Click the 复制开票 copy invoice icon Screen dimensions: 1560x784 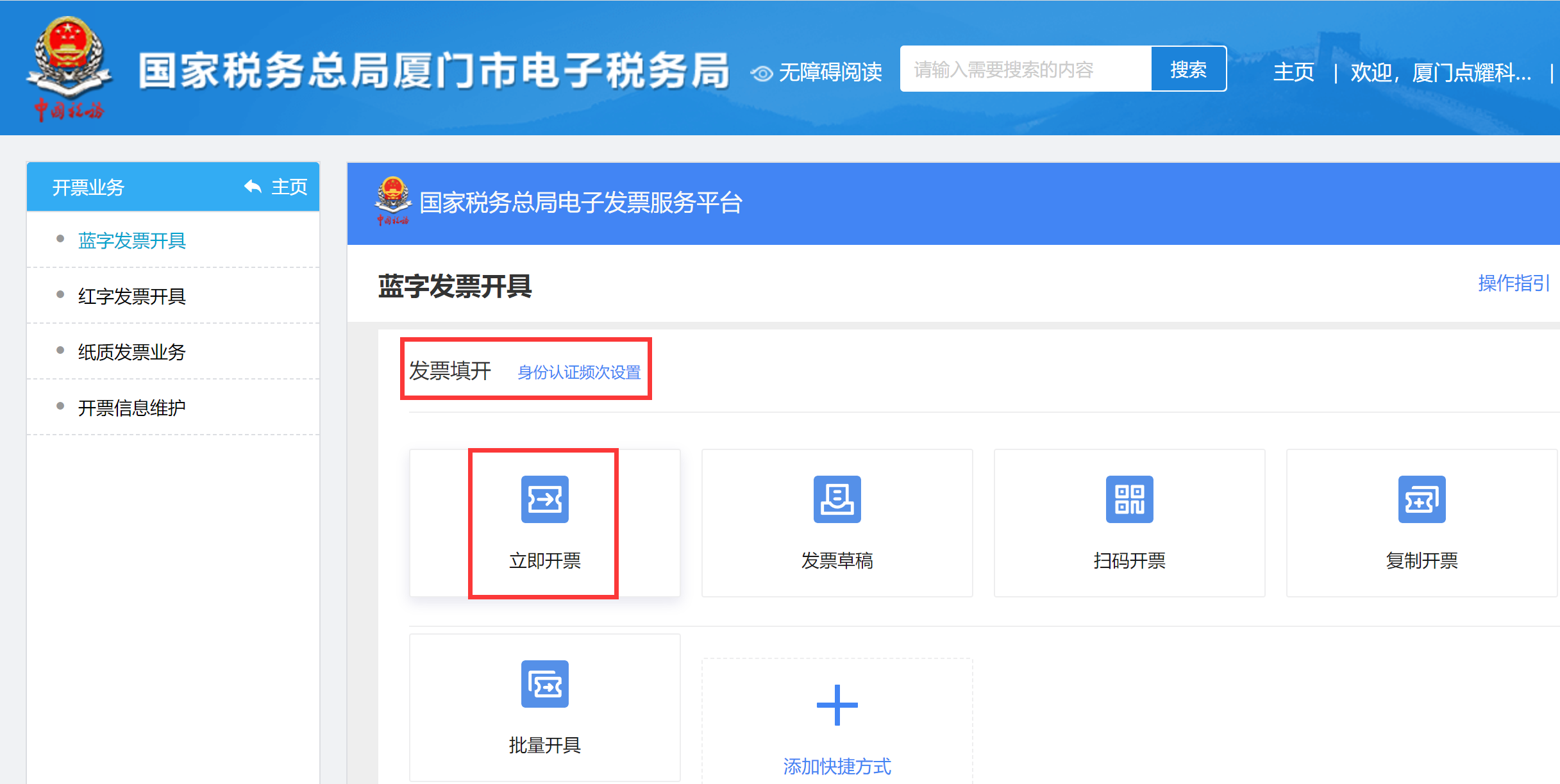(1422, 499)
